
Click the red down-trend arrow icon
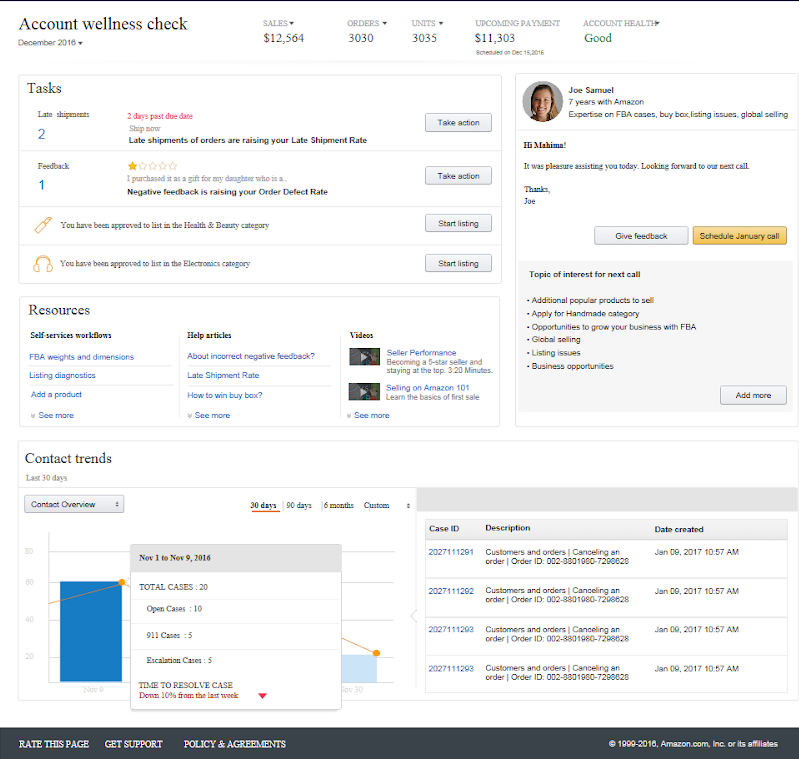click(x=262, y=696)
